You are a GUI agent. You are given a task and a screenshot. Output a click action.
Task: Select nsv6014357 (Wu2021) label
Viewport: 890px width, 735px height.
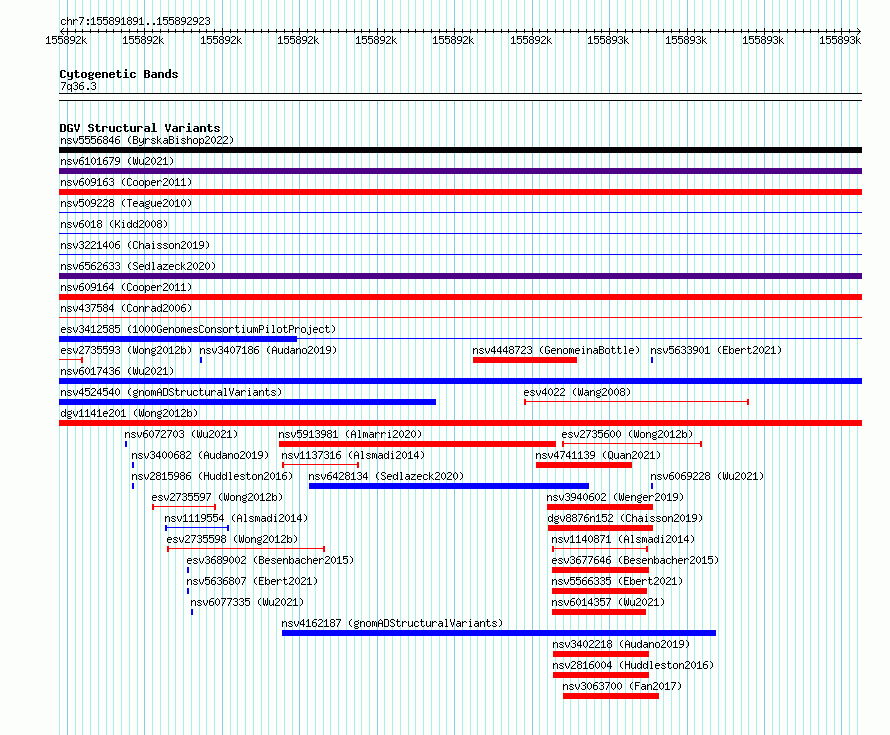(608, 602)
